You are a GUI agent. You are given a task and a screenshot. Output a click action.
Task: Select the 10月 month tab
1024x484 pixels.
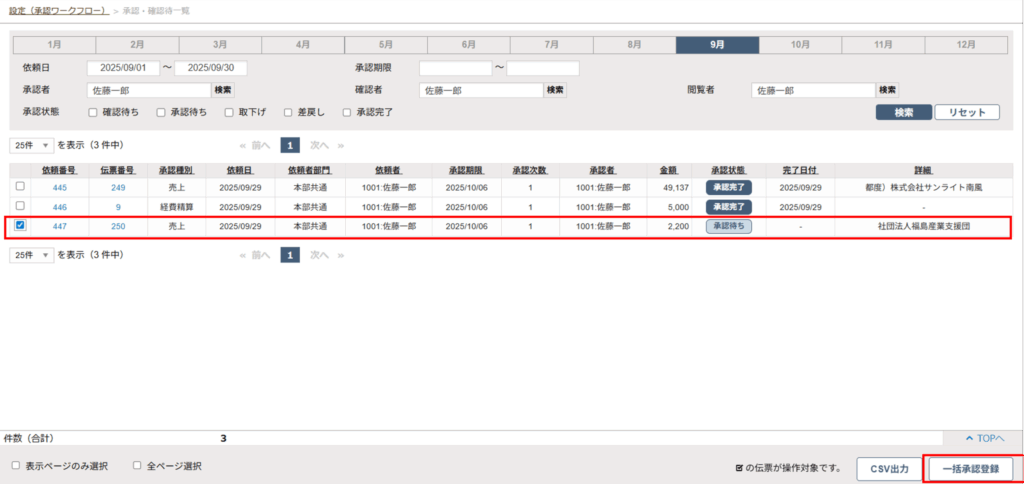click(800, 44)
